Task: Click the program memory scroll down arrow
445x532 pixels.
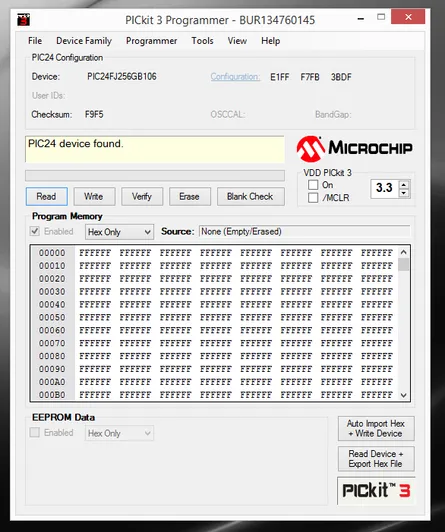Action: tap(404, 395)
